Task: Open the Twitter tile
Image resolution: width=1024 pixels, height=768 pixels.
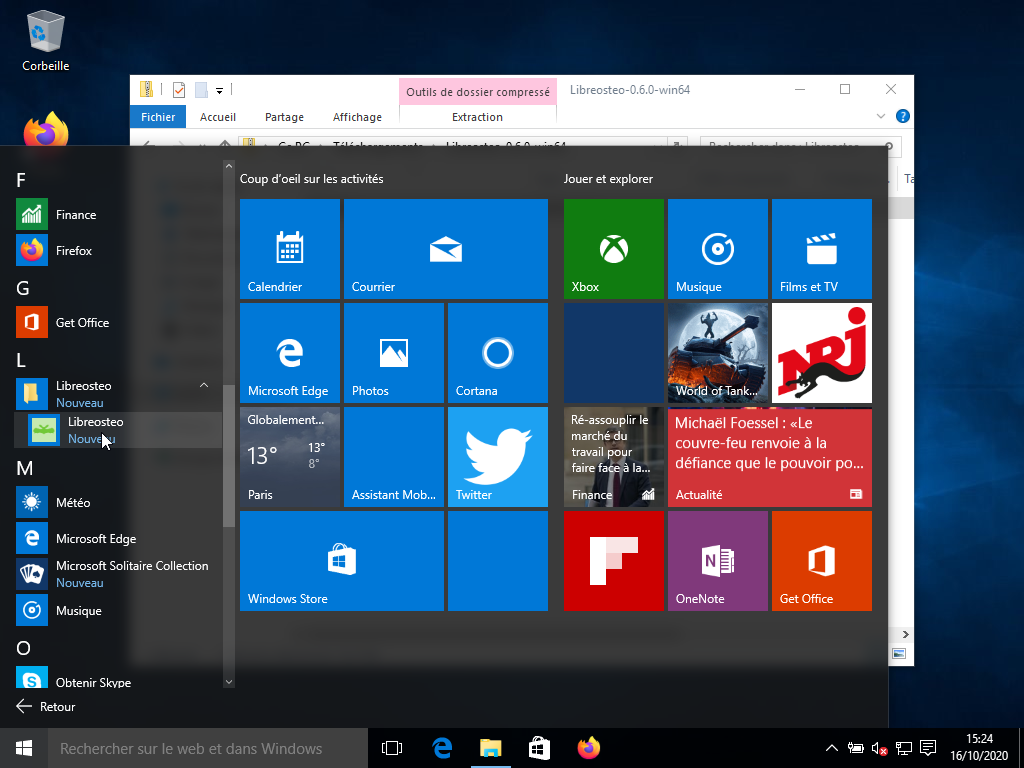Action: click(498, 456)
